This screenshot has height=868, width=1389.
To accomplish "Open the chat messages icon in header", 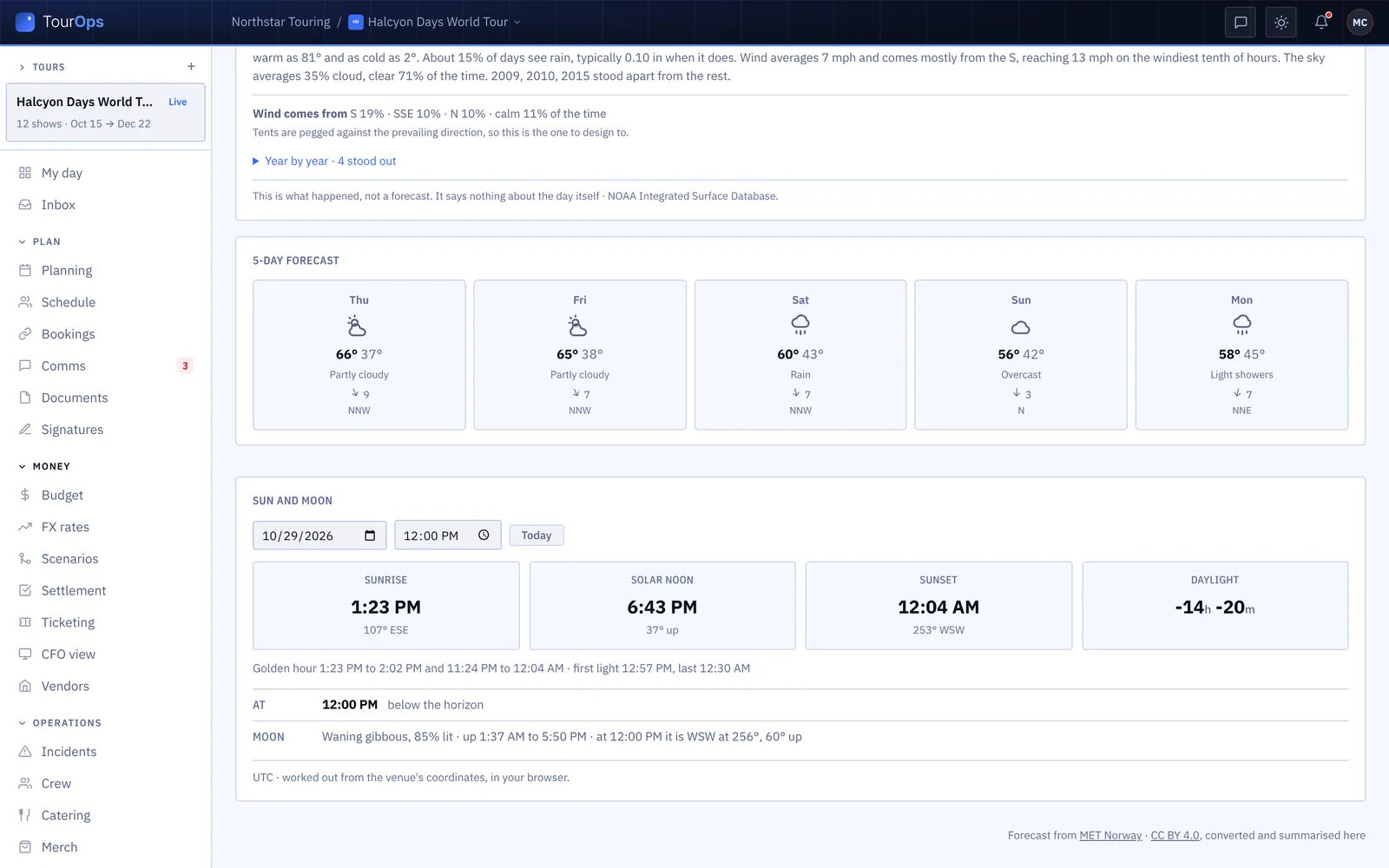I will [1241, 23].
